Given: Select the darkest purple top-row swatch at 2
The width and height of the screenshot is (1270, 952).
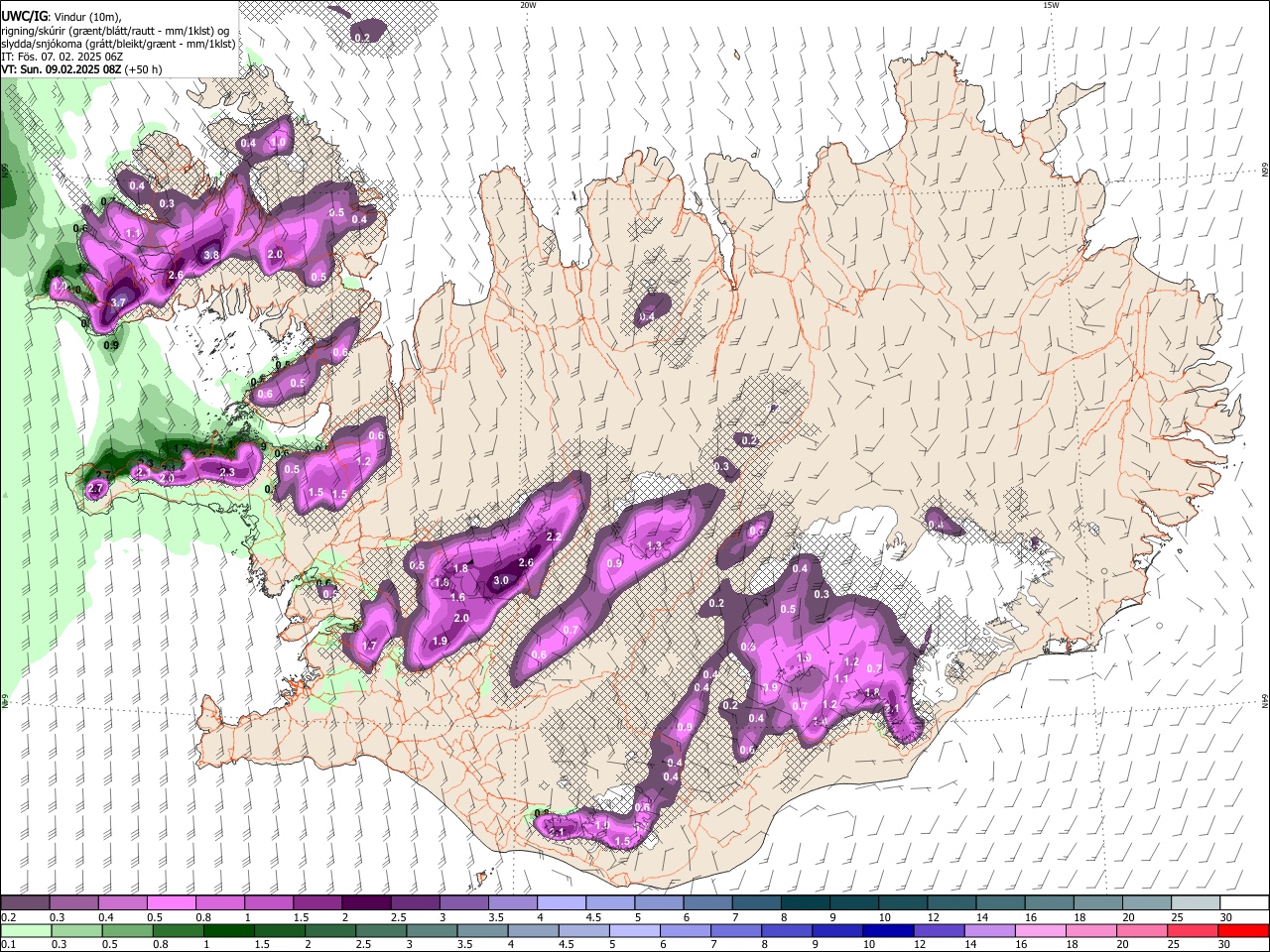Looking at the screenshot, I should coord(366,903).
